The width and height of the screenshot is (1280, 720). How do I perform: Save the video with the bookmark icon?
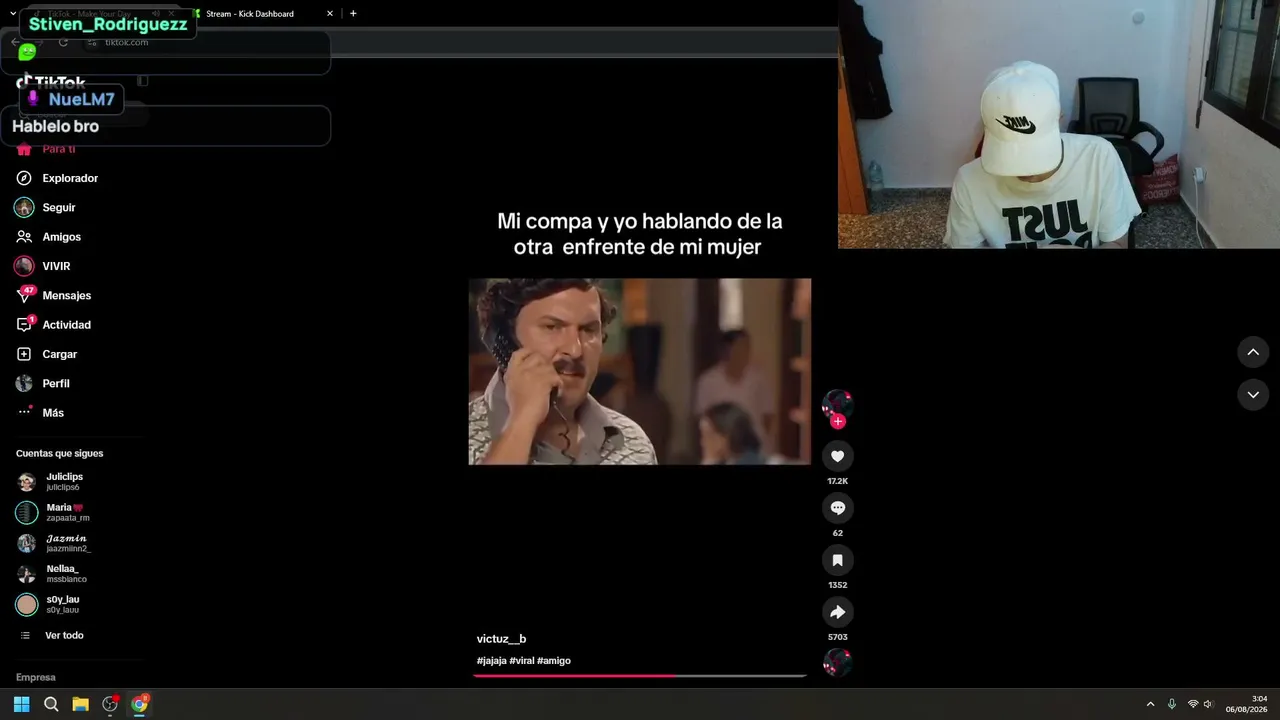point(838,560)
